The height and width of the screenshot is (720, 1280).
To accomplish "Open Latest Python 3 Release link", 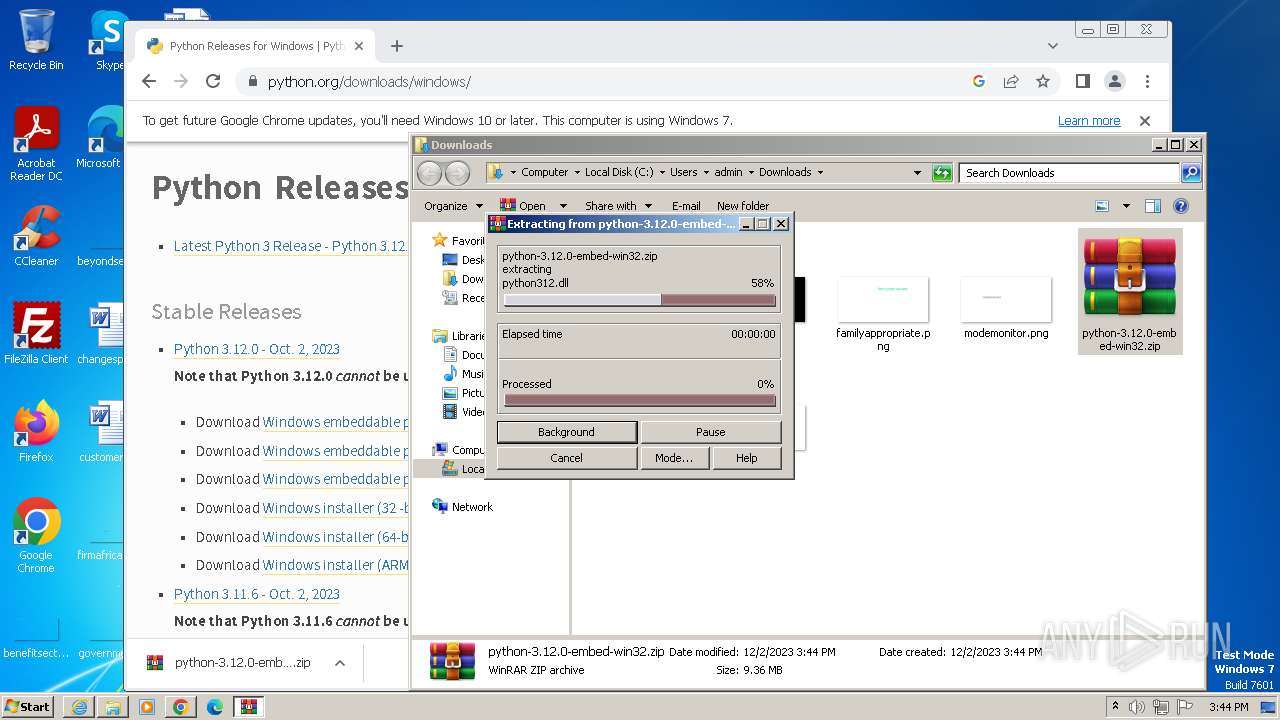I will [x=290, y=246].
